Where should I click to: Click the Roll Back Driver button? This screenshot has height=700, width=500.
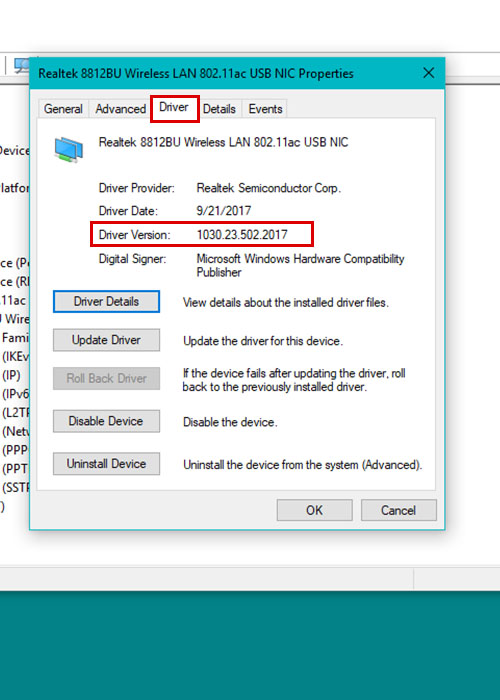click(106, 379)
